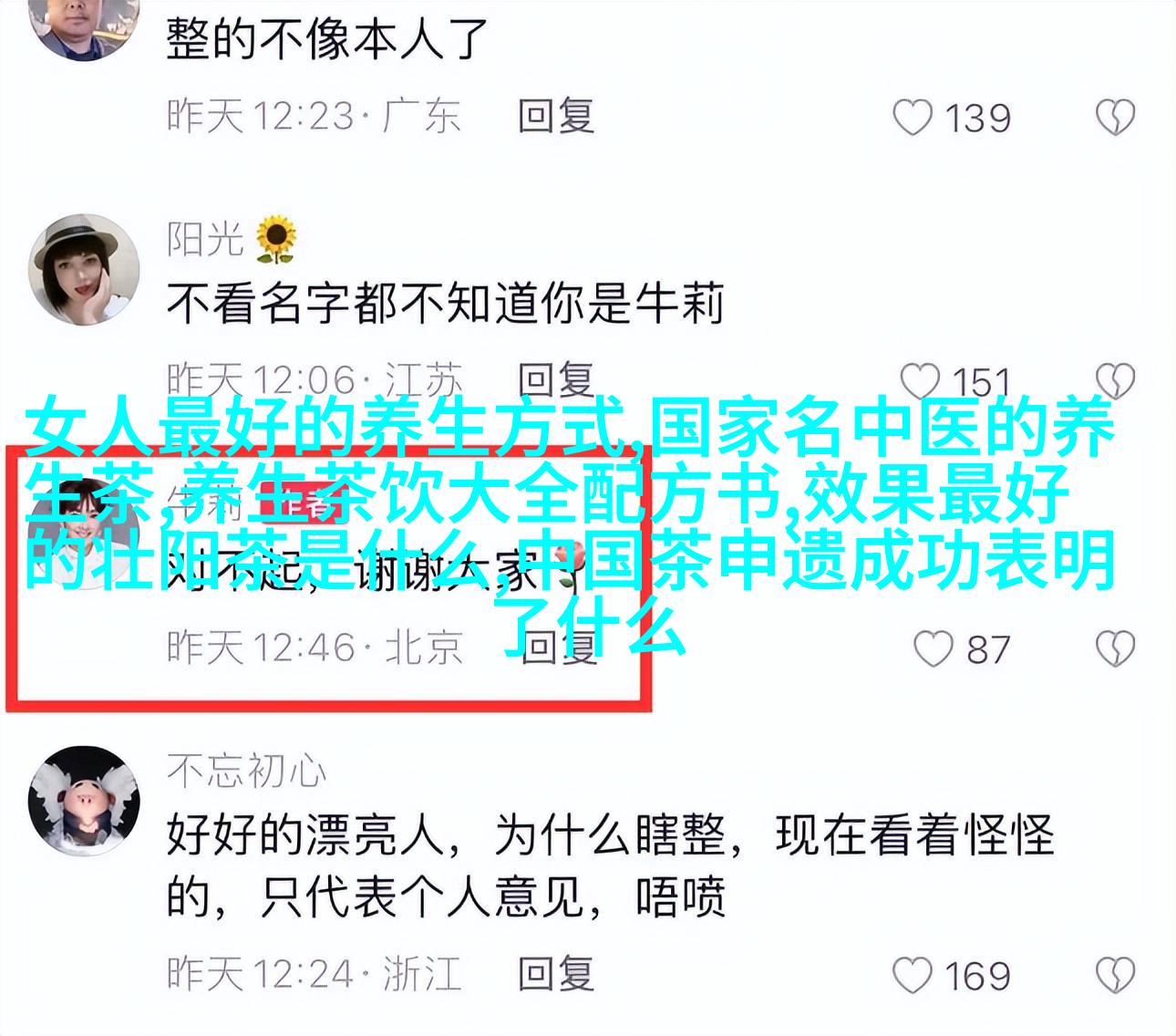The width and height of the screenshot is (1176, 1036).
Task: Like 不忘初心's comment with 169 likes
Action: point(912,975)
